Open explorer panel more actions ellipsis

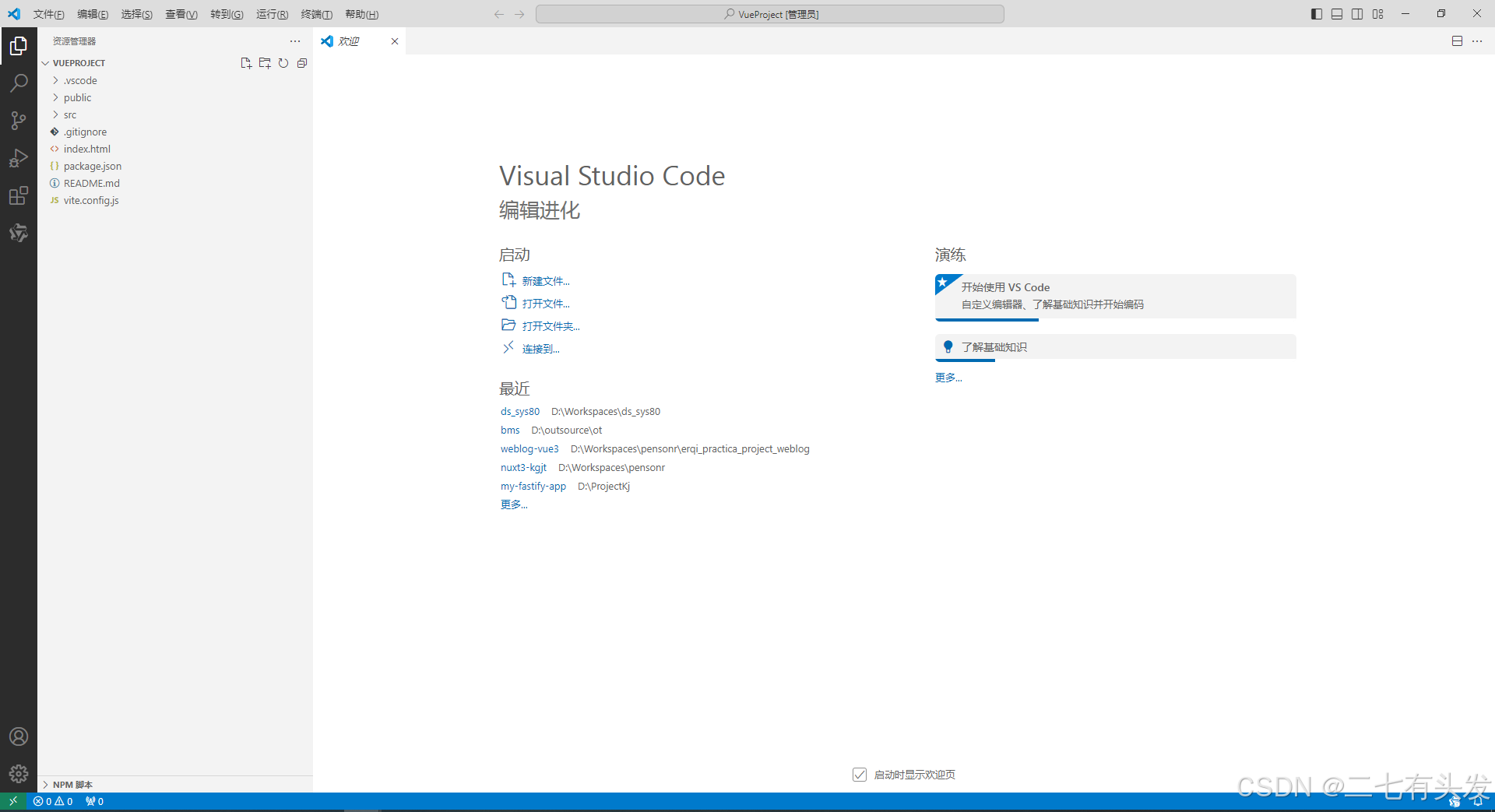[x=295, y=41]
